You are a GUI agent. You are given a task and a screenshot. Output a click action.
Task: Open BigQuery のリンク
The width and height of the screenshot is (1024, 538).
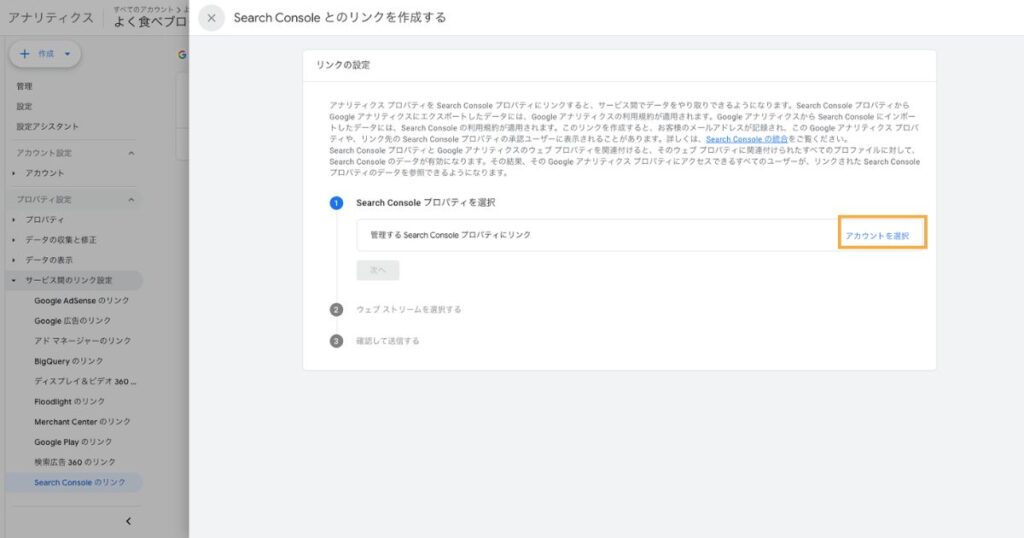click(x=69, y=361)
